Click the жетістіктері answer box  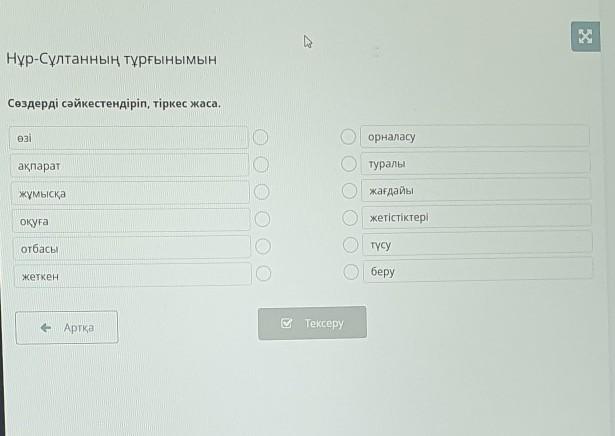(x=476, y=216)
